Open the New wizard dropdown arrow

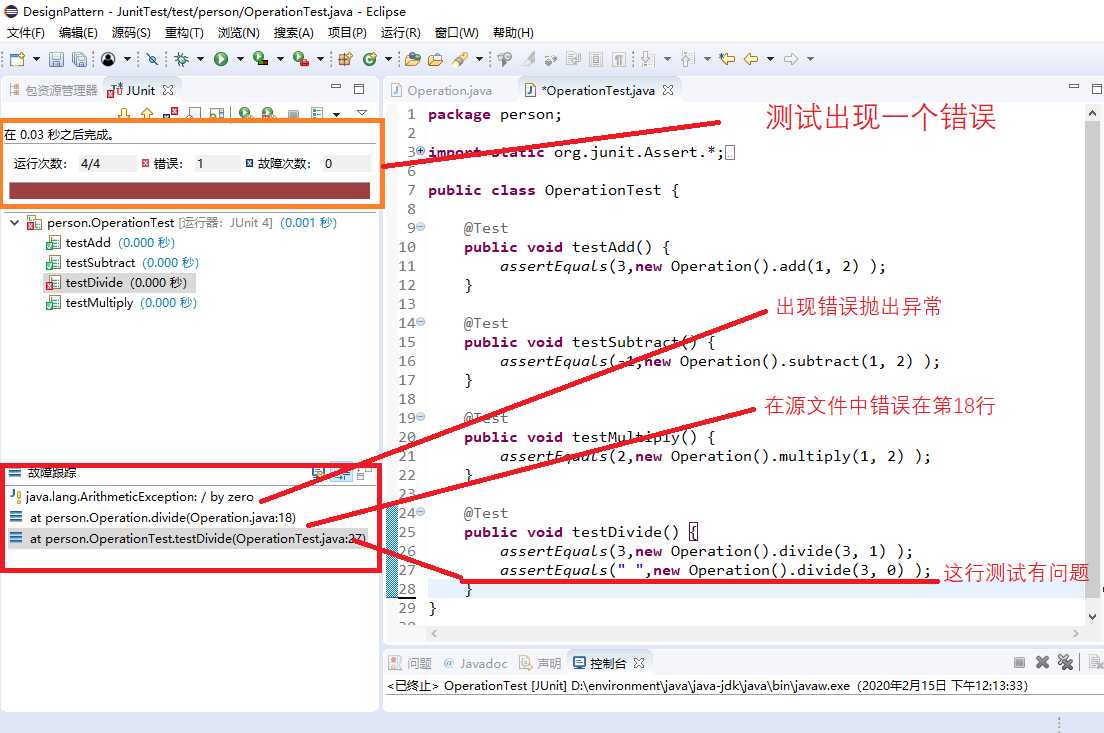[x=36, y=59]
